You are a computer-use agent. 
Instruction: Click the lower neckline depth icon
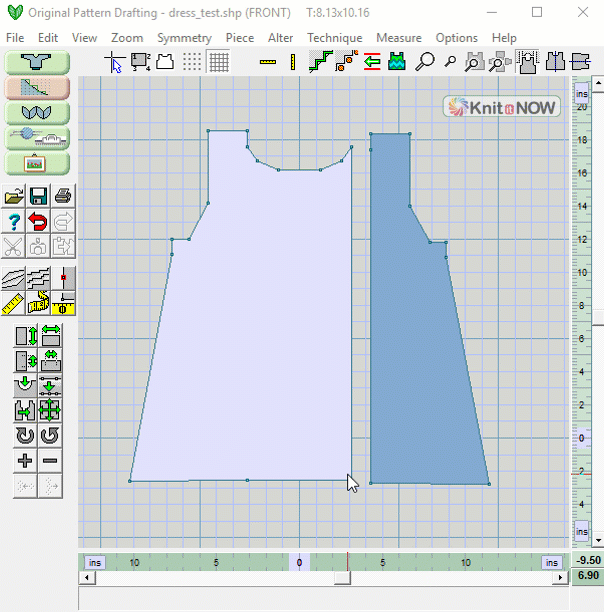pos(26,386)
